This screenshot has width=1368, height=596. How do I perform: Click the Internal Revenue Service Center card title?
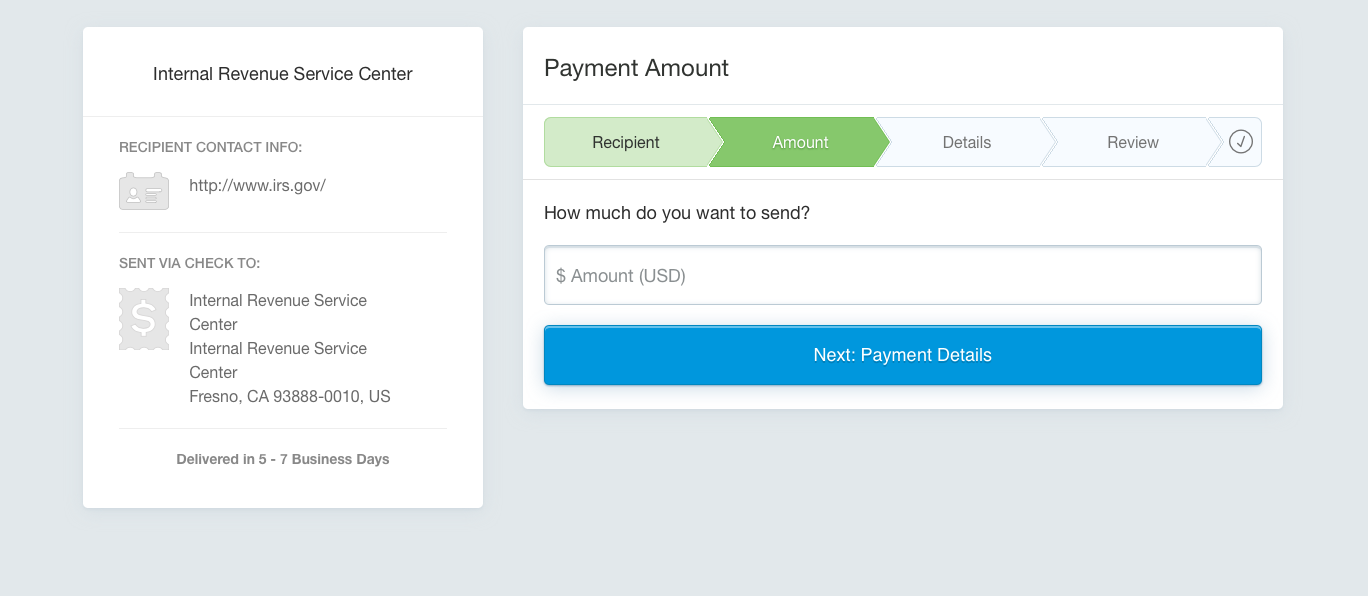pos(283,74)
